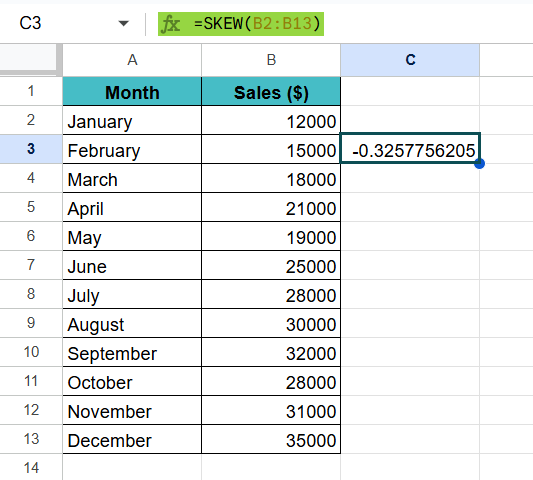This screenshot has height=480, width=533.
Task: Click the blue fill handle on C3
Action: click(479, 164)
